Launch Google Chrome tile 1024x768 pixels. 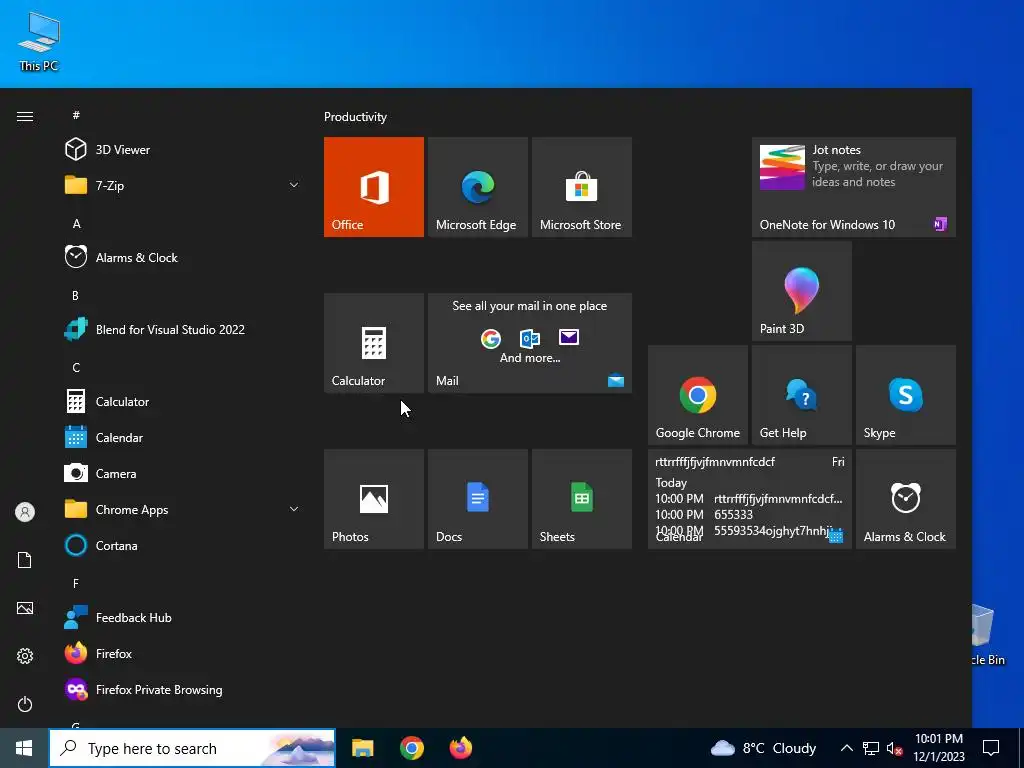point(697,395)
